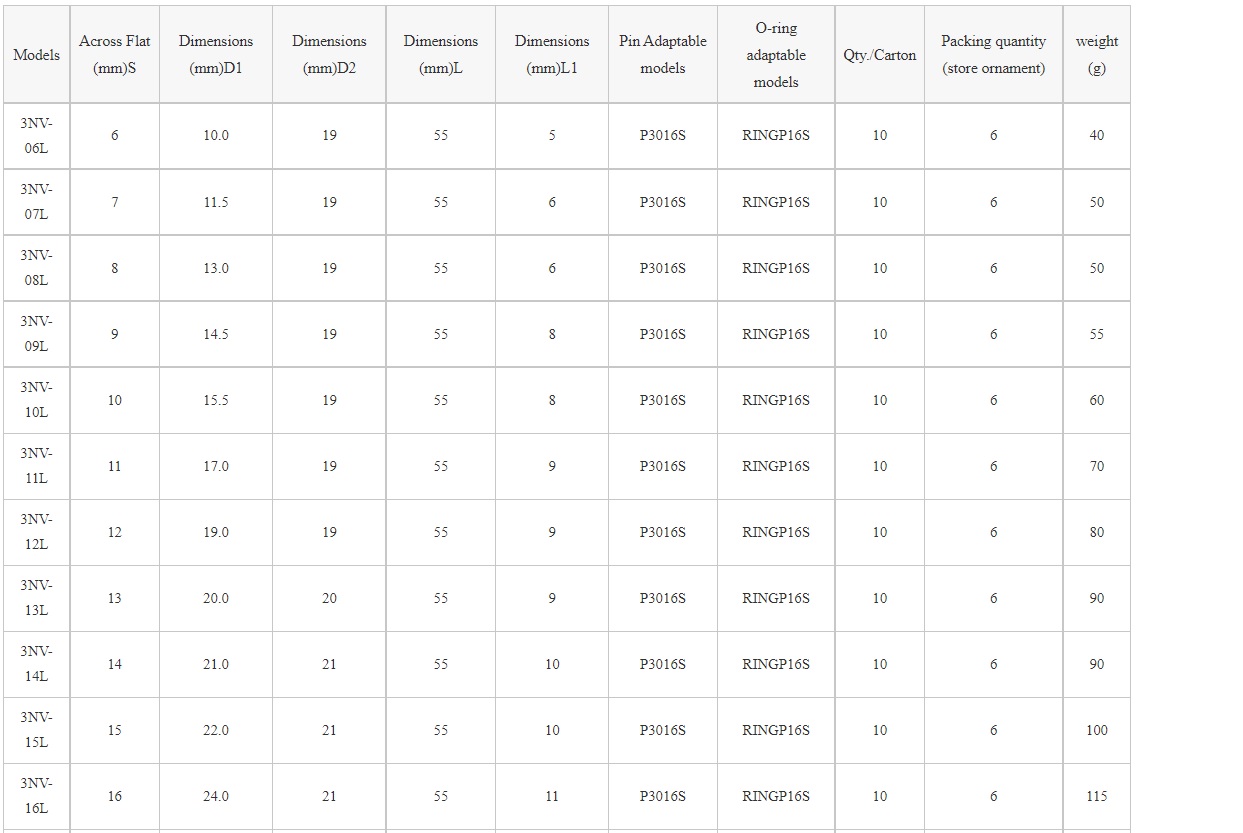Select model cell 3NV-09L
Screen dimensions: 1243x833
36,334
